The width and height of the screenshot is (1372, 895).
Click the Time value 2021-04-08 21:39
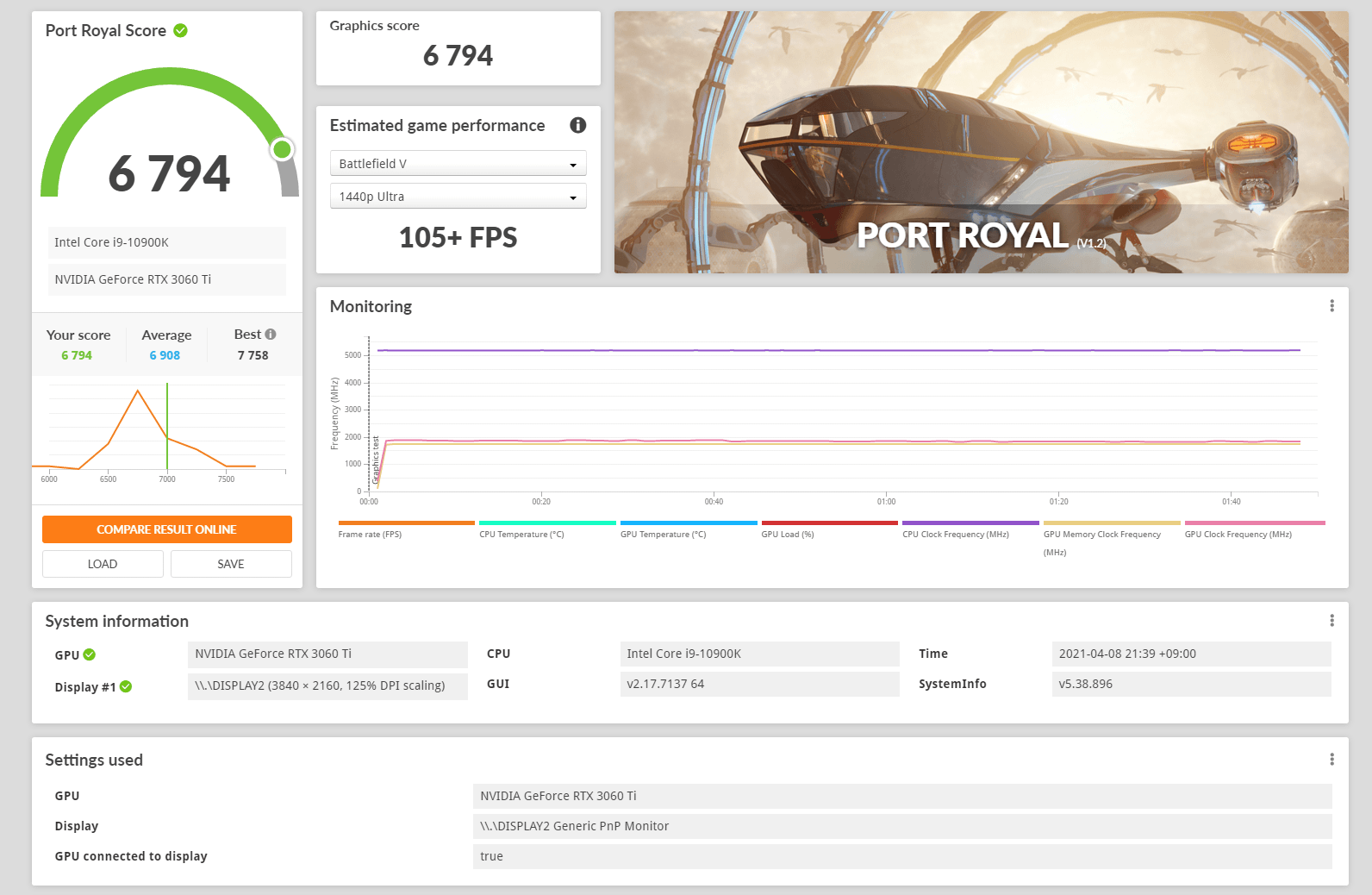tap(1191, 654)
